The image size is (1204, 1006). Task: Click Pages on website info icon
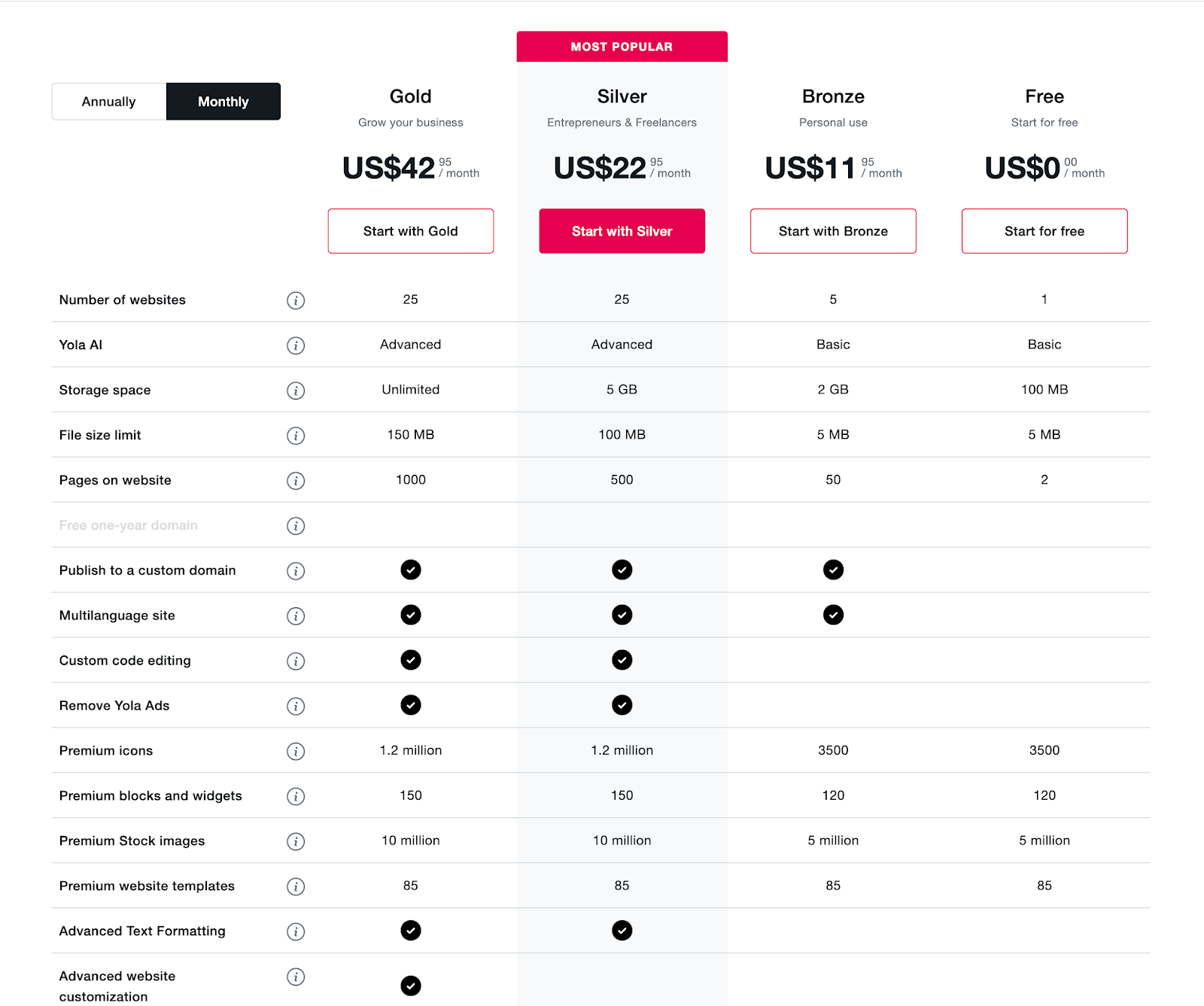pyautogui.click(x=296, y=481)
